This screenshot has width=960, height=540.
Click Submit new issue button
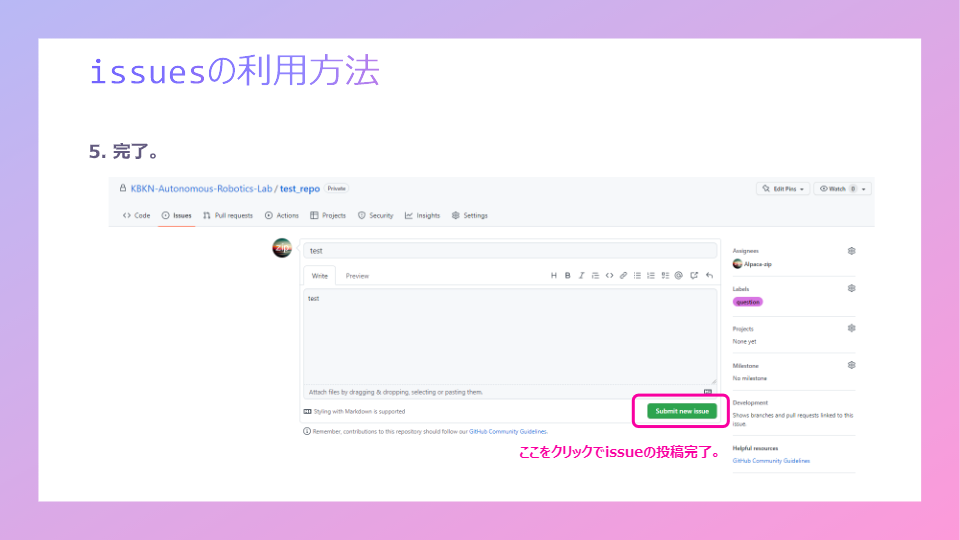[681, 411]
